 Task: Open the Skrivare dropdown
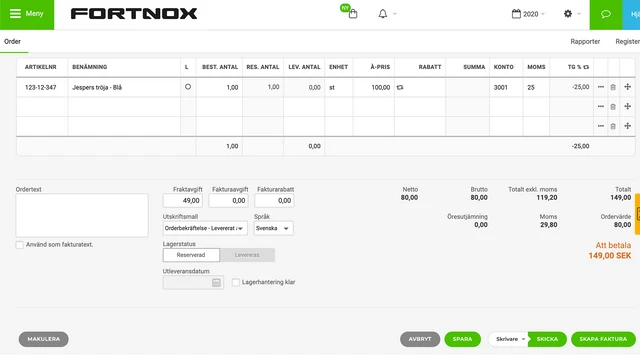509,339
